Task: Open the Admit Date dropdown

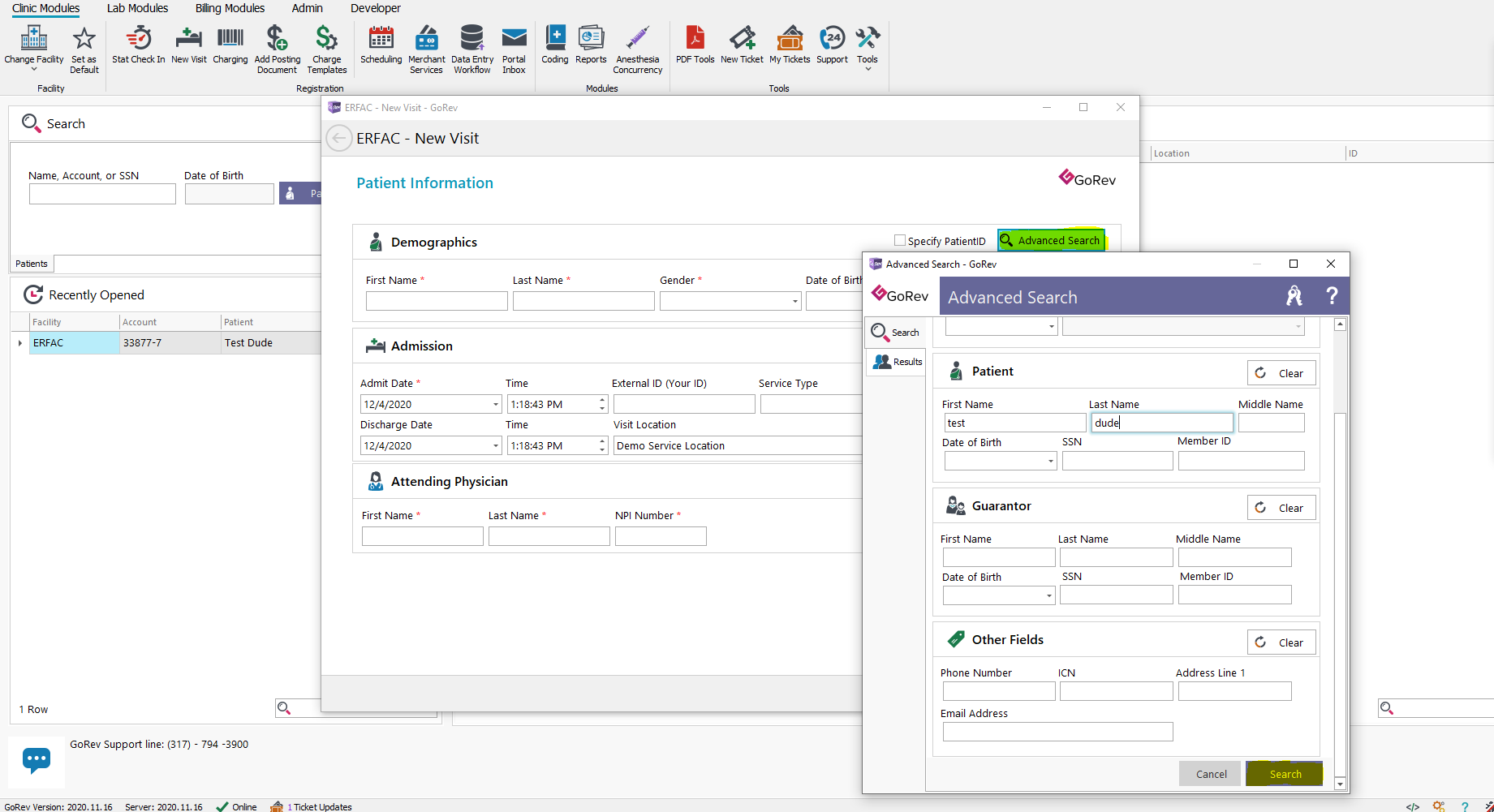Action: click(x=496, y=404)
